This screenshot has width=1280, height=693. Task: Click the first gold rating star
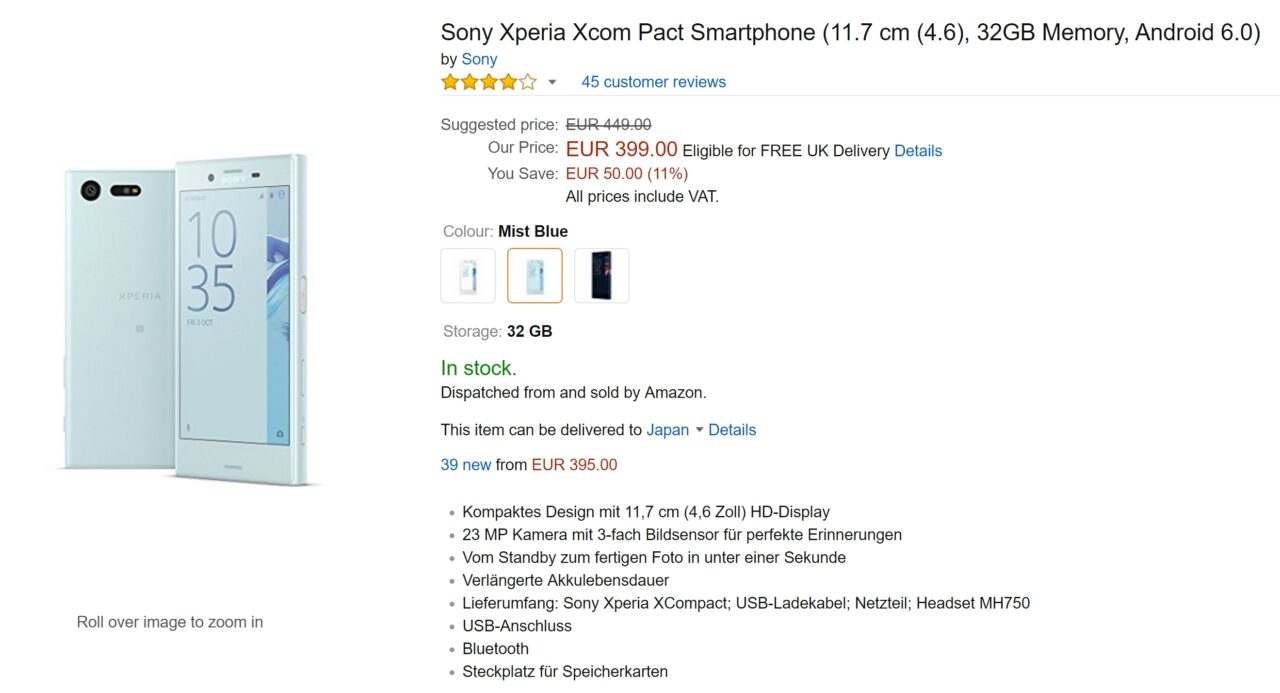pyautogui.click(x=450, y=82)
